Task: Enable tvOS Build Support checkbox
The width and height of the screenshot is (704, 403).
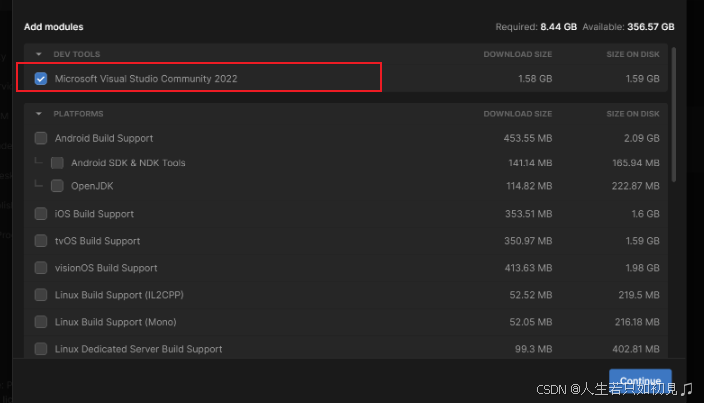Action: 41,241
